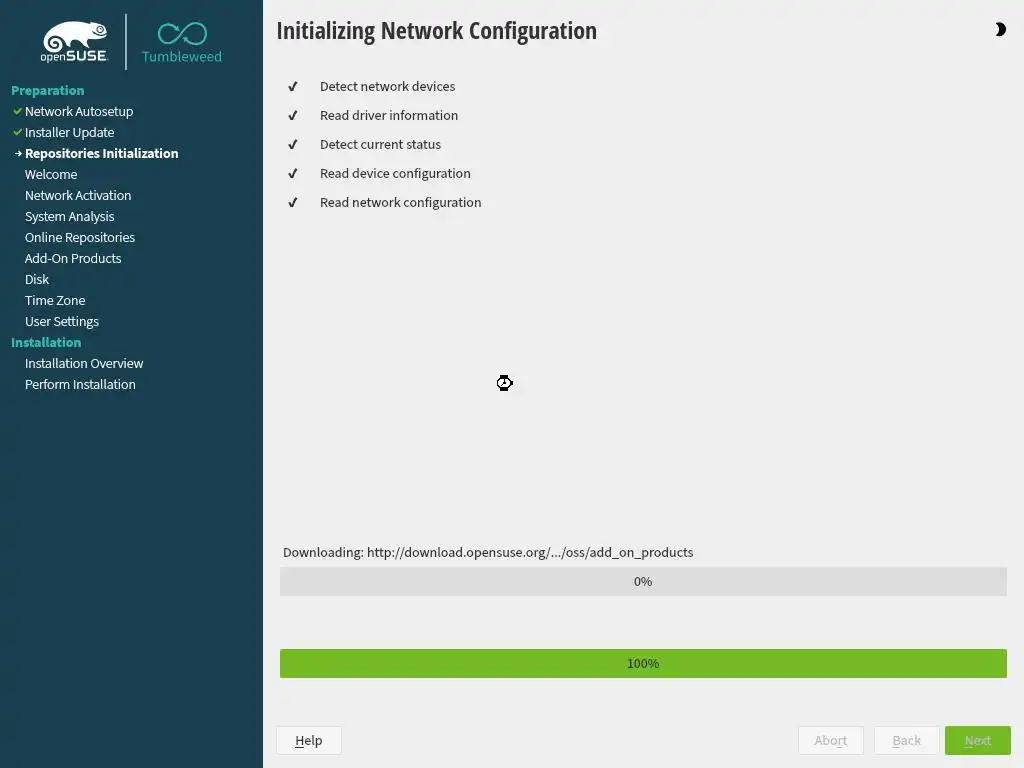
Task: Select Time Zone step in sidebar
Action: coord(55,300)
